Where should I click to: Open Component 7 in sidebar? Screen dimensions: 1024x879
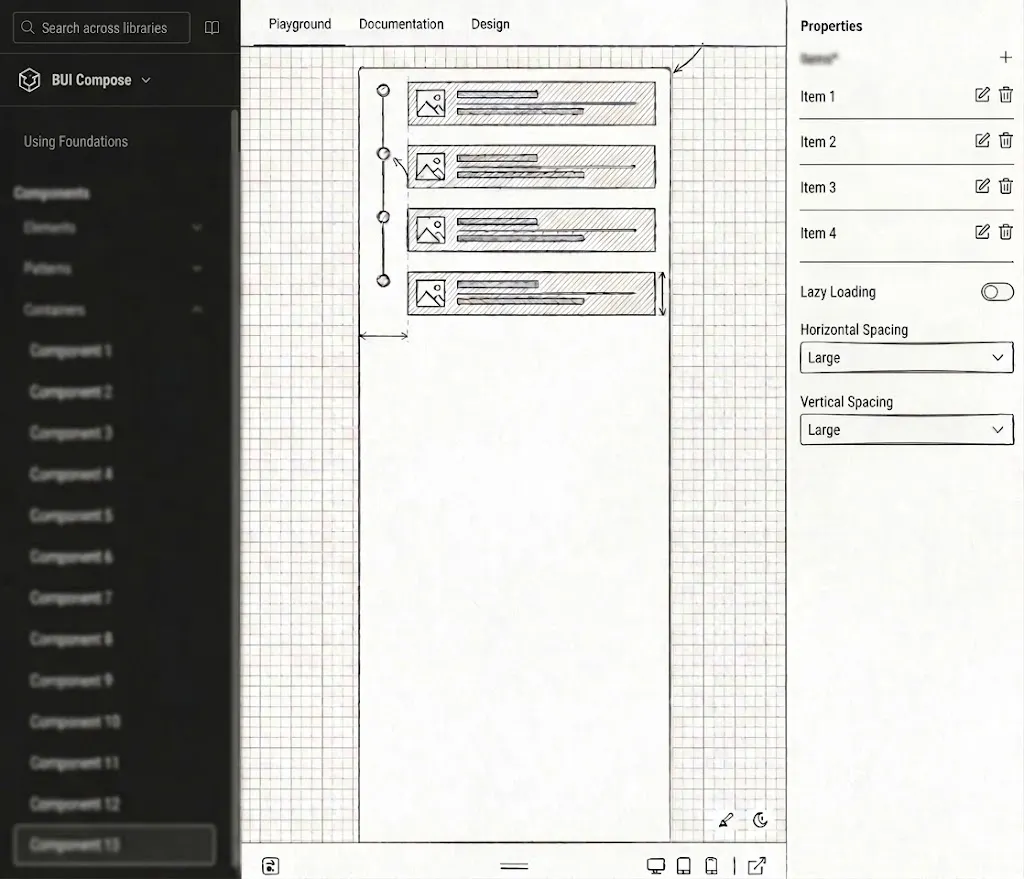click(x=71, y=598)
